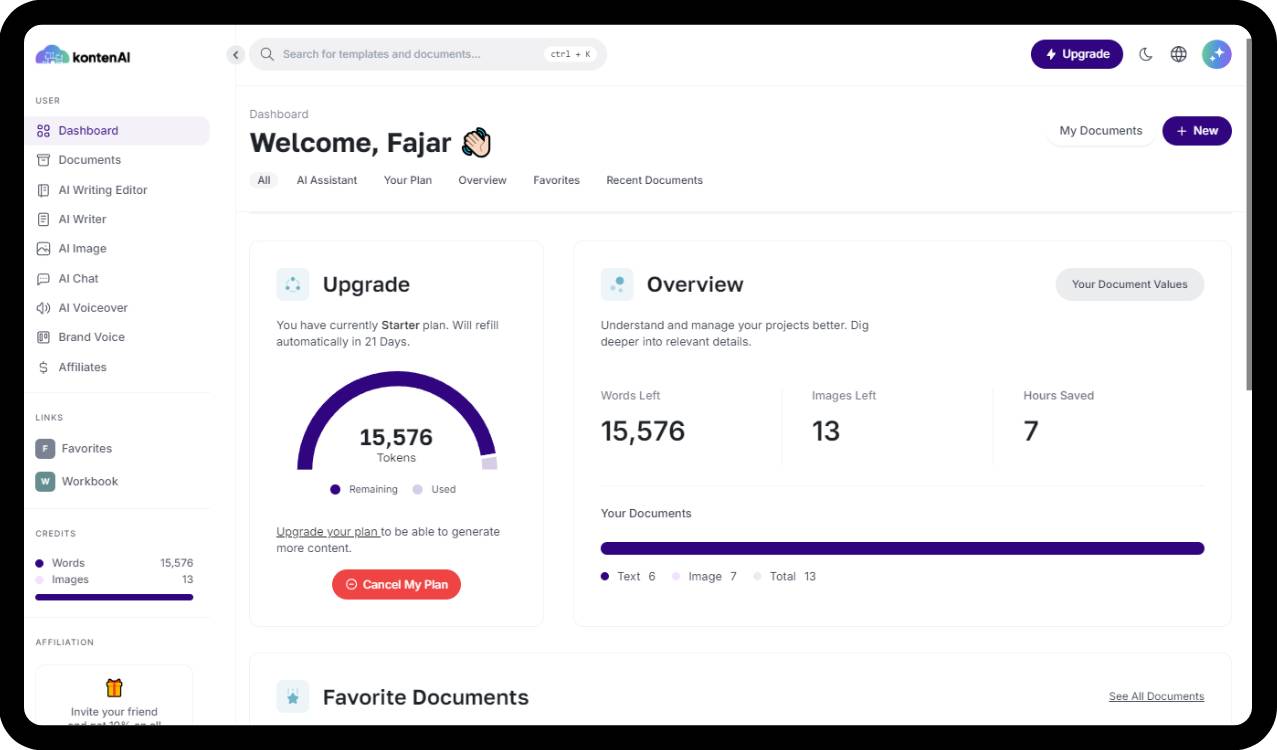Click the Documents archive icon in sidebar
Screen dimensions: 1277x750
pyautogui.click(x=43, y=160)
